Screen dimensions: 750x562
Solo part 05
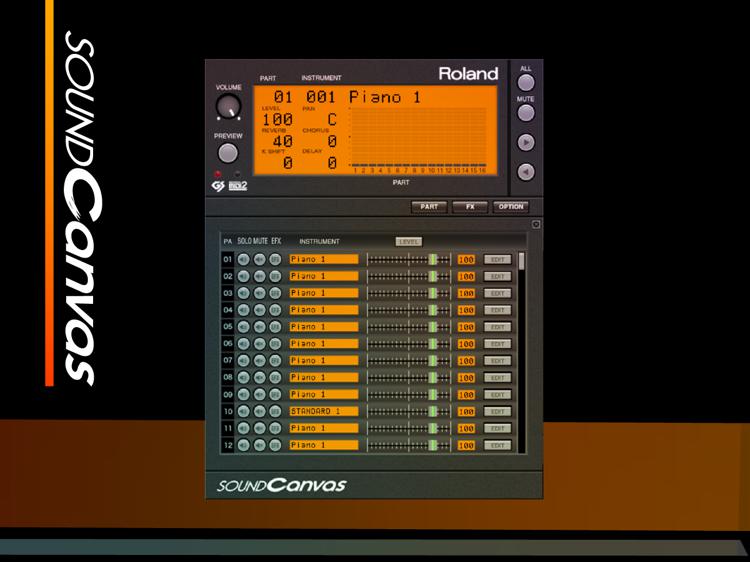[x=243, y=327]
